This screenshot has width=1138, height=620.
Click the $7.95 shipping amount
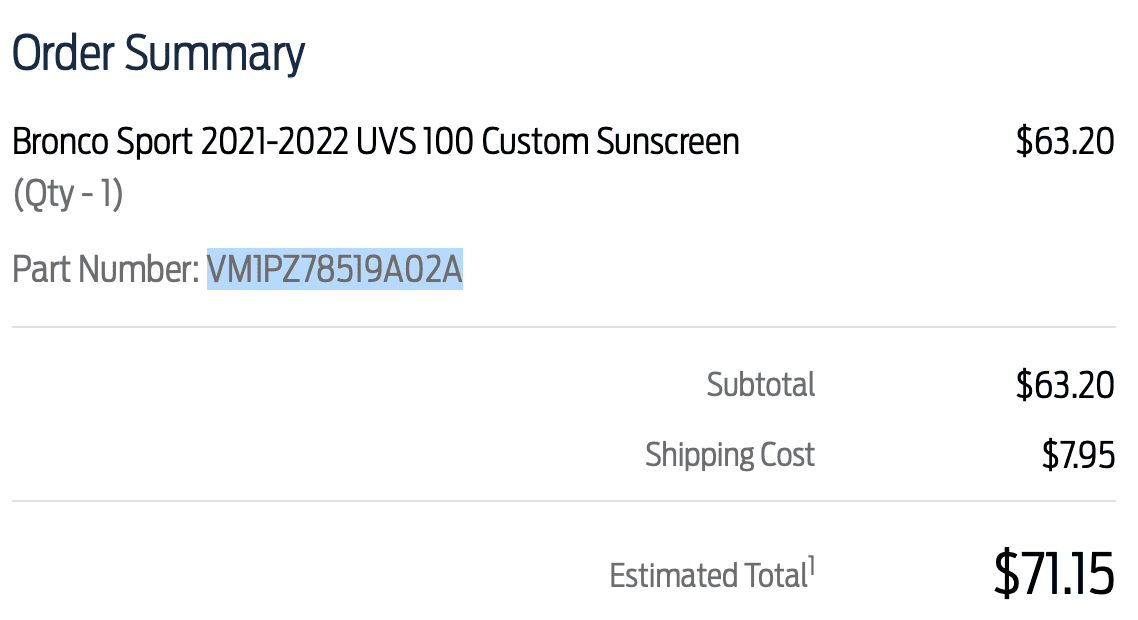click(1077, 456)
